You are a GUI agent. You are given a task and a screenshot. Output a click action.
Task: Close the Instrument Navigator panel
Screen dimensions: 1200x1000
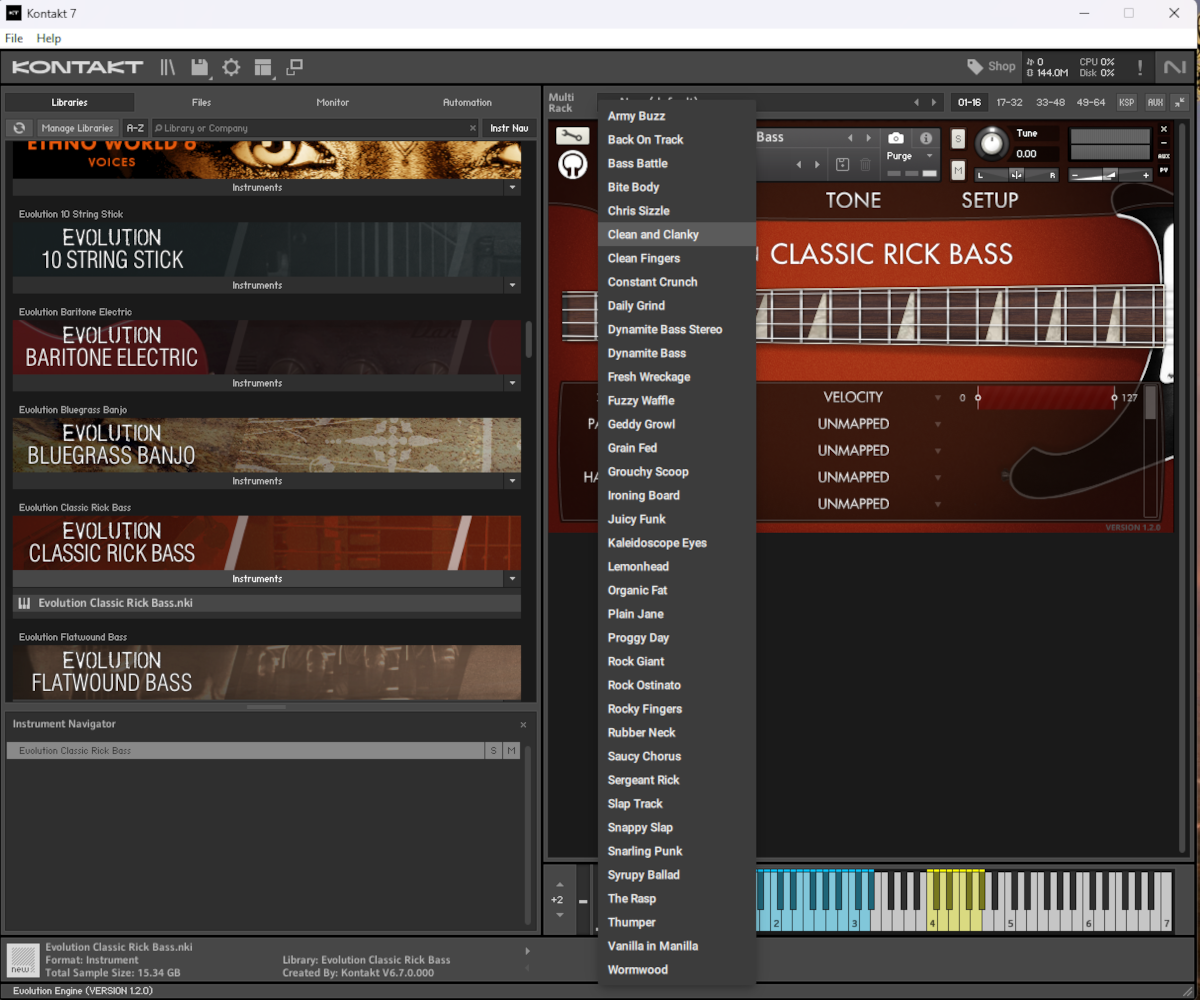pos(523,724)
